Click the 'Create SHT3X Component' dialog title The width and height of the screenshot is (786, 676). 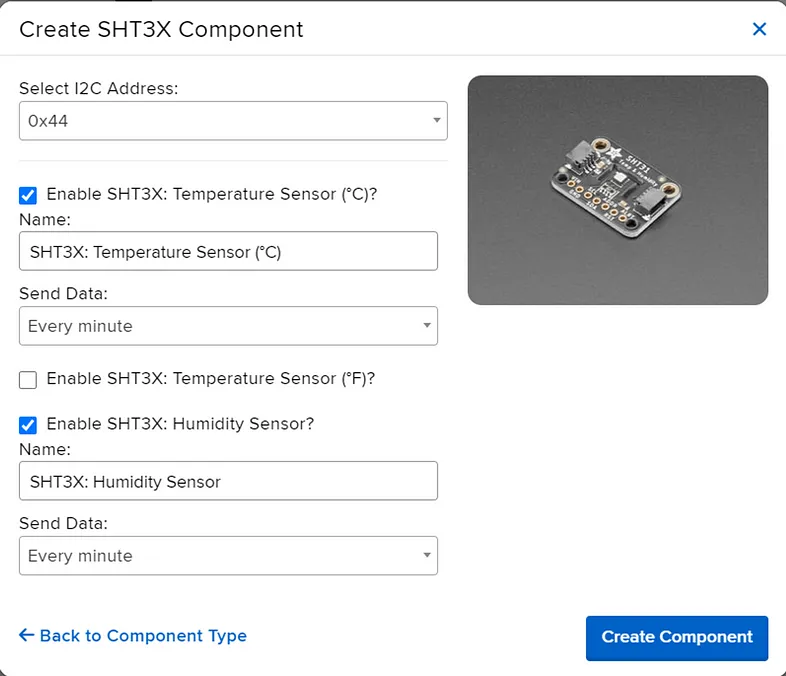161,29
